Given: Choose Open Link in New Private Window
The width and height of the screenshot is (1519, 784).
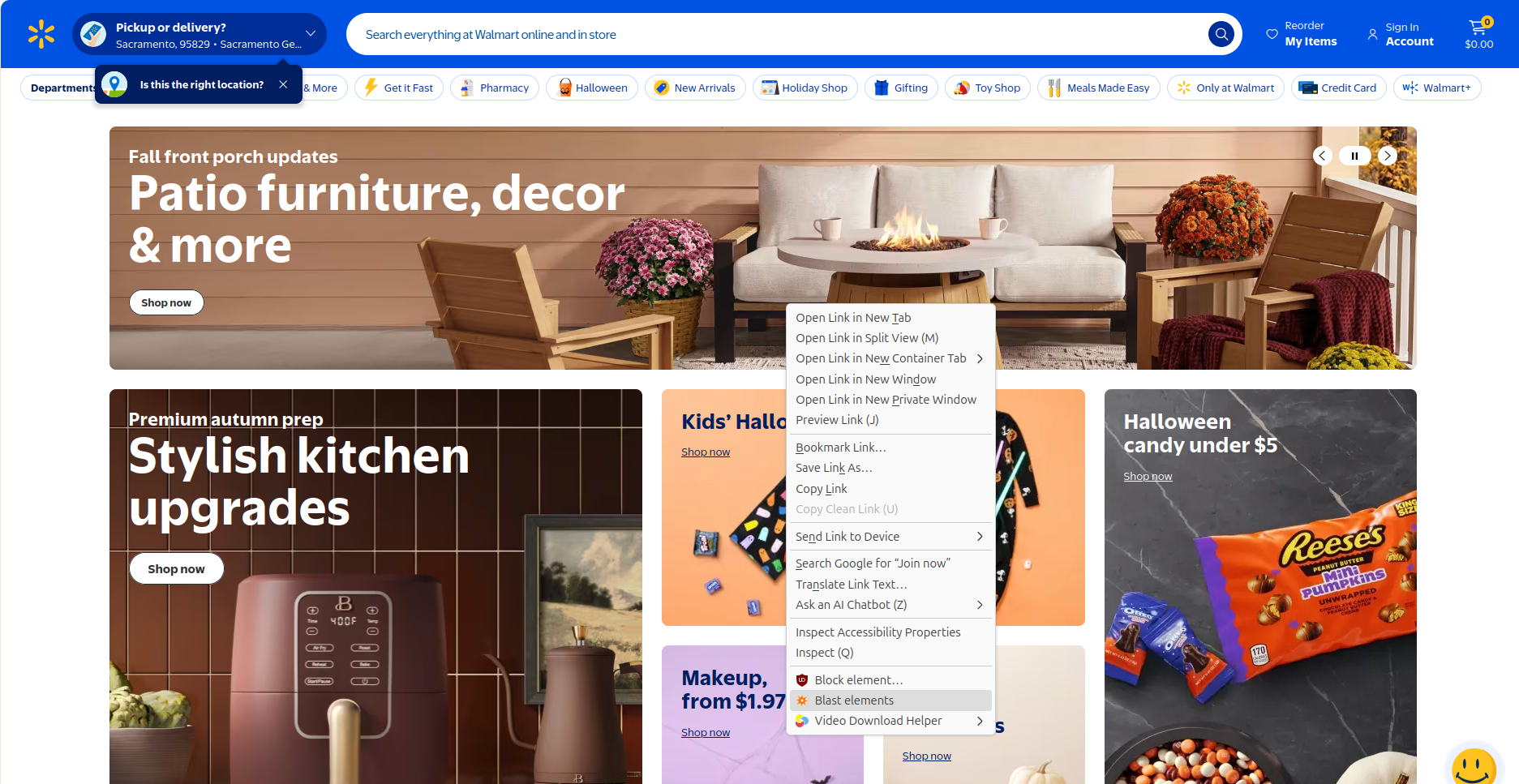Looking at the screenshot, I should click(x=890, y=400).
